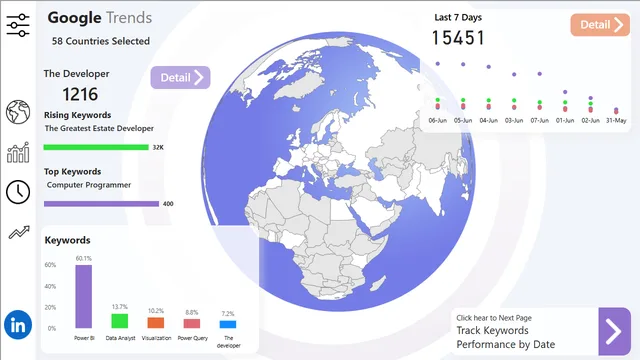Click 'The Greatest Estate Developer' keyword

pos(99,128)
